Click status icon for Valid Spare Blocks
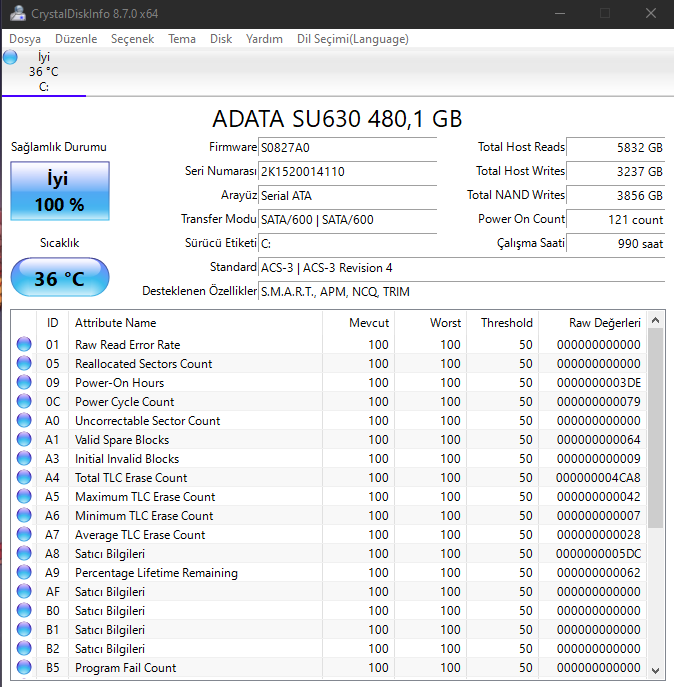674x687 pixels. 24,439
